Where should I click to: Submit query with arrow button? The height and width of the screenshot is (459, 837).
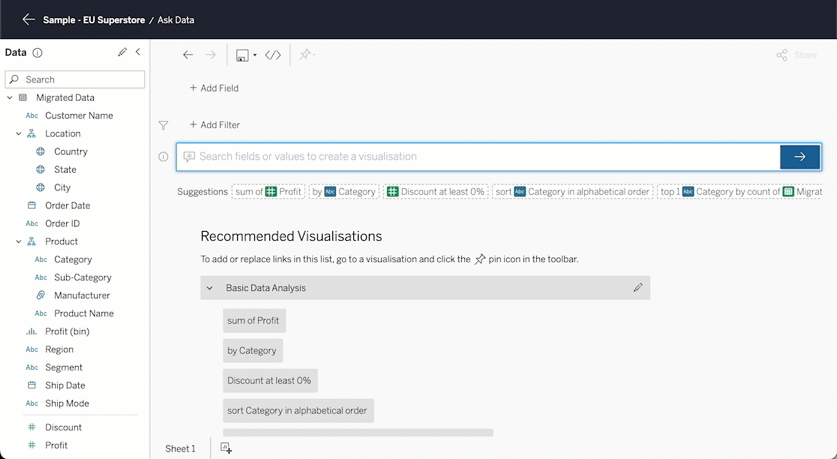click(x=800, y=157)
